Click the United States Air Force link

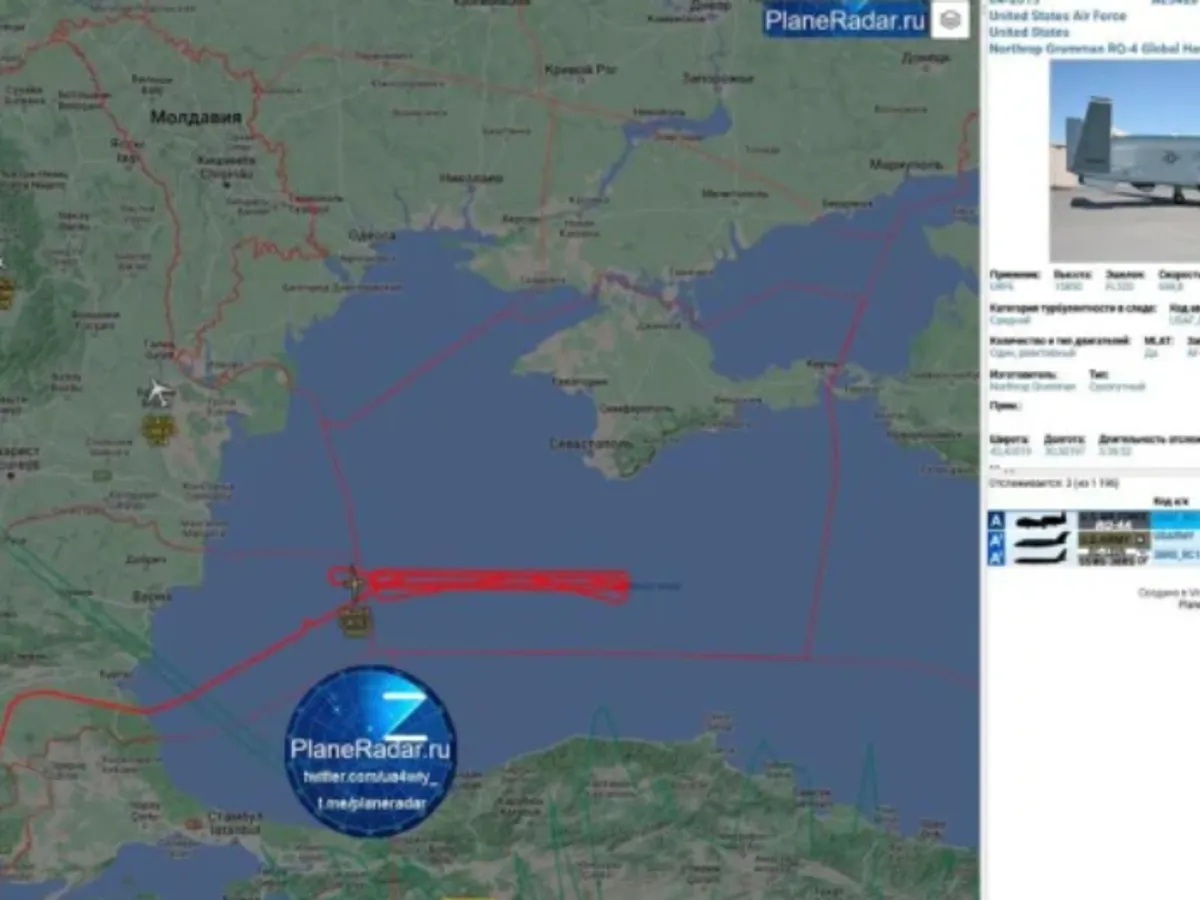(x=1057, y=16)
